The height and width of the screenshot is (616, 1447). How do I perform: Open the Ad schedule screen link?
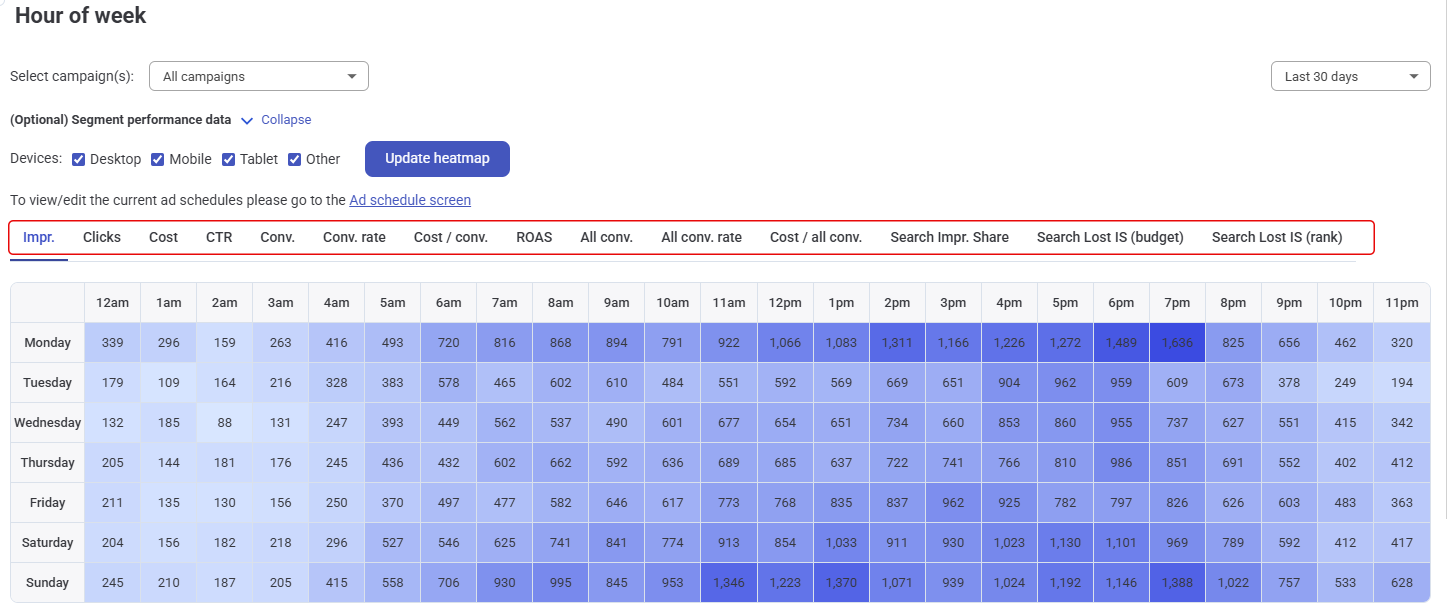click(x=409, y=200)
